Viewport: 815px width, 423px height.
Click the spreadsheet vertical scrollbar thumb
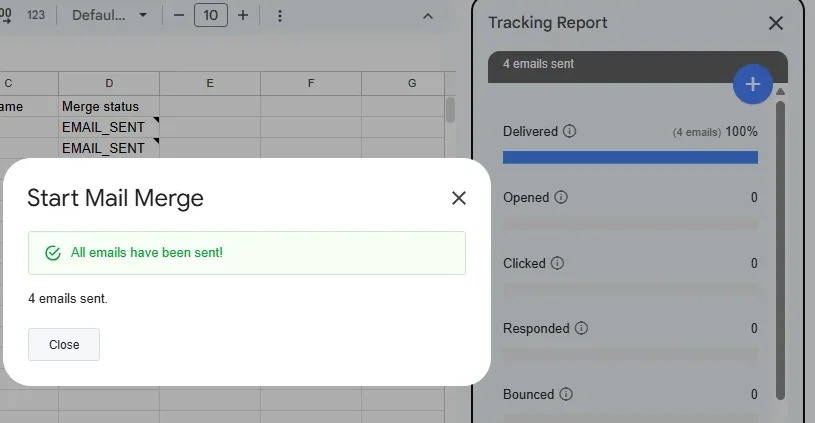(450, 110)
